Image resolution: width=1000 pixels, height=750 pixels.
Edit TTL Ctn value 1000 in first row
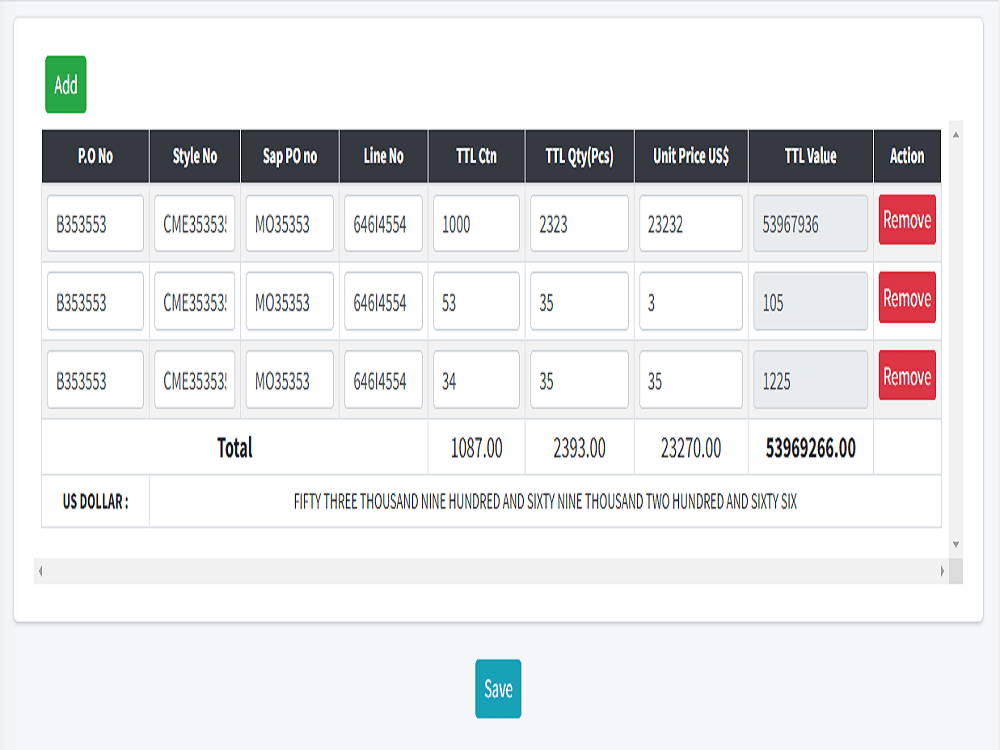click(476, 222)
